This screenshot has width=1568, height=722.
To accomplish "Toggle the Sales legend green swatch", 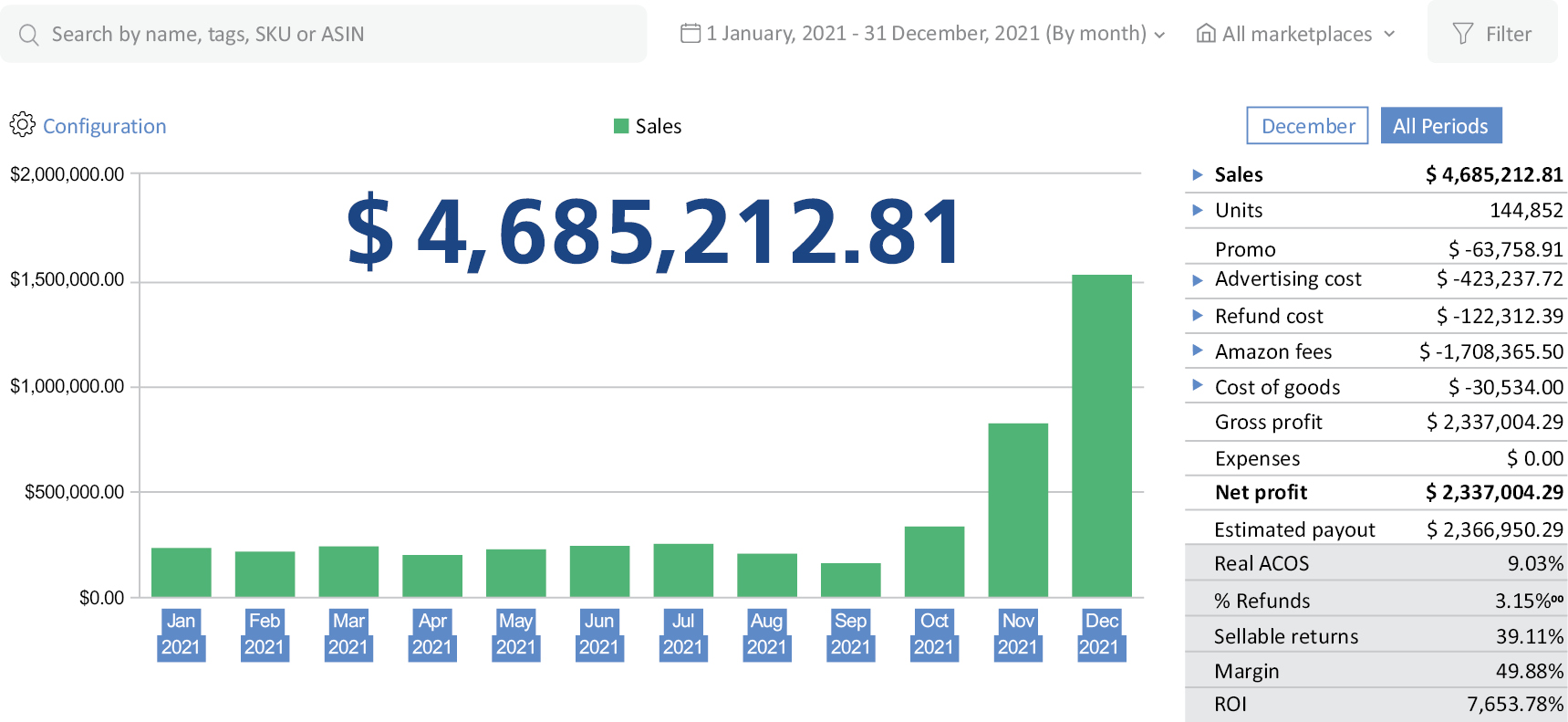I will click(x=621, y=126).
